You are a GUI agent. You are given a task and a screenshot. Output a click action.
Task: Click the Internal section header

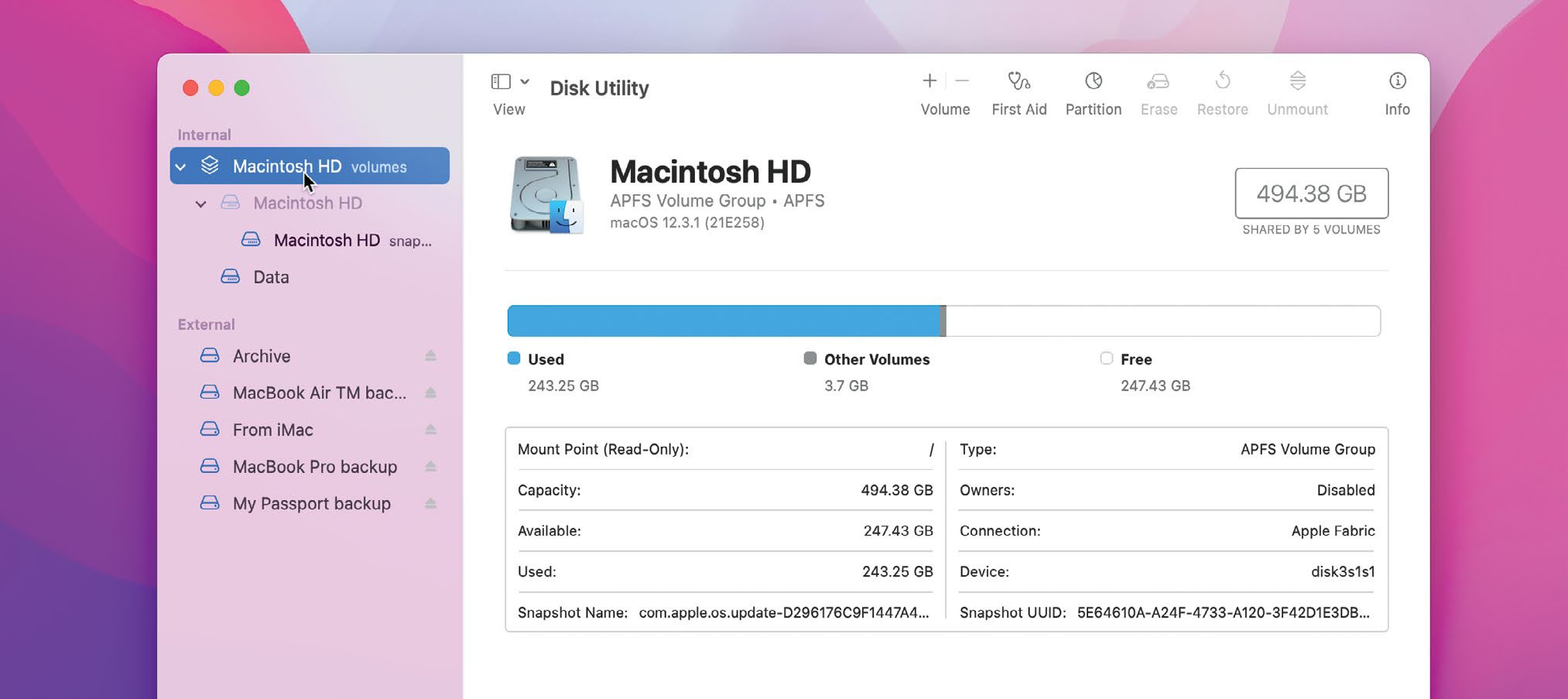tap(204, 135)
